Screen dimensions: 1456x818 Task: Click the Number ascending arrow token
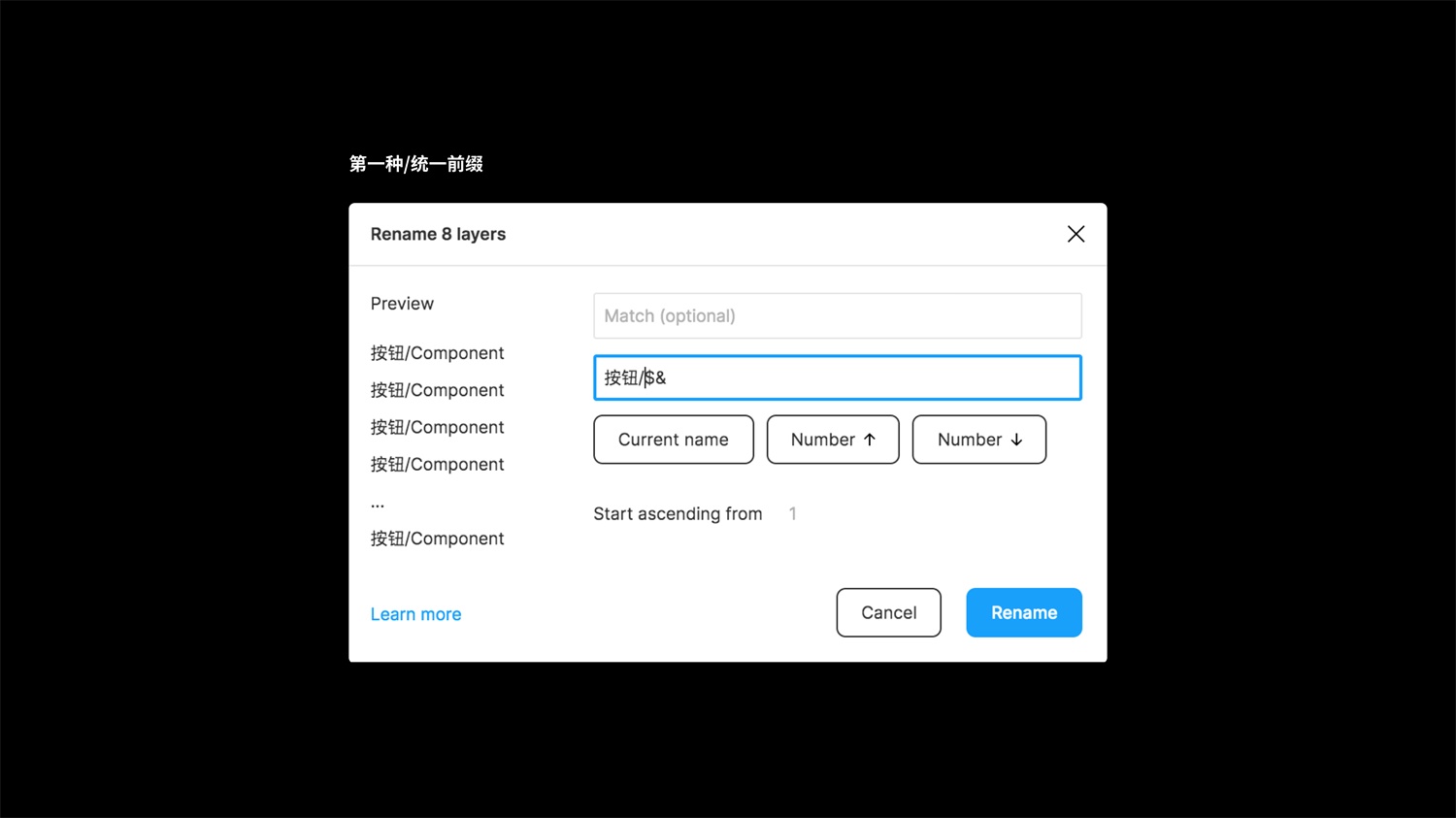pos(832,440)
